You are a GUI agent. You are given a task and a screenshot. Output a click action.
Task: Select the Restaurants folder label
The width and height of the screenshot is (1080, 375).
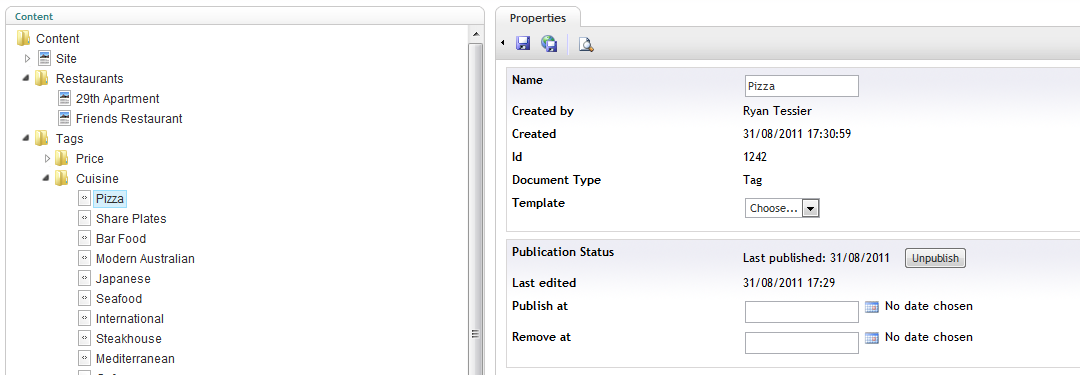(90, 79)
